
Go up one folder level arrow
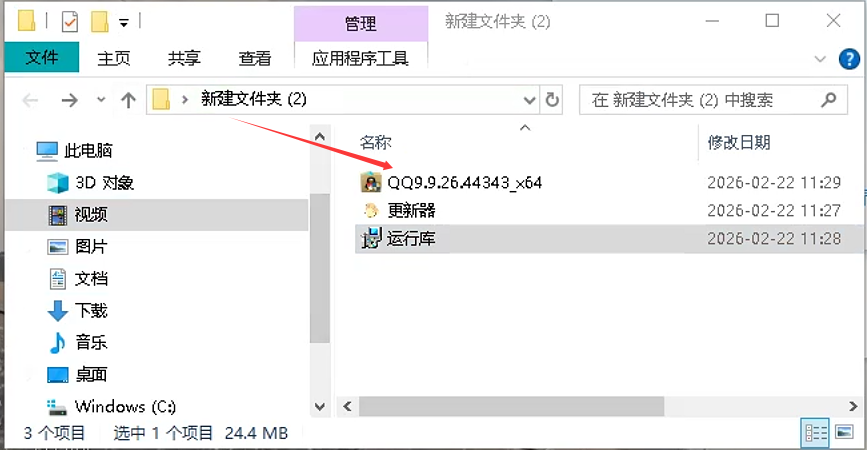pyautogui.click(x=128, y=100)
